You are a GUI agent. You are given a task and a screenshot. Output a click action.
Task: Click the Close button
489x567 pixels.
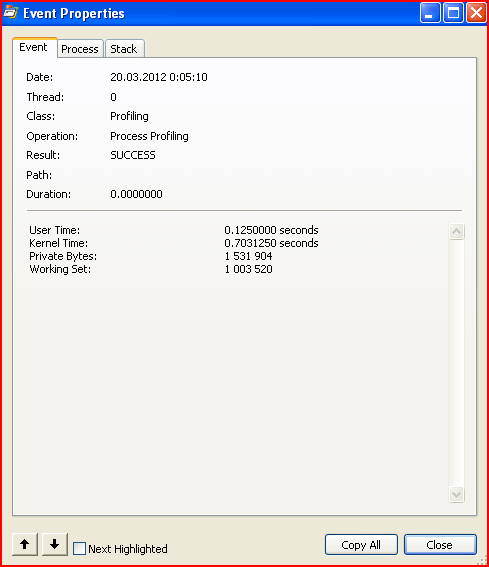click(x=440, y=545)
